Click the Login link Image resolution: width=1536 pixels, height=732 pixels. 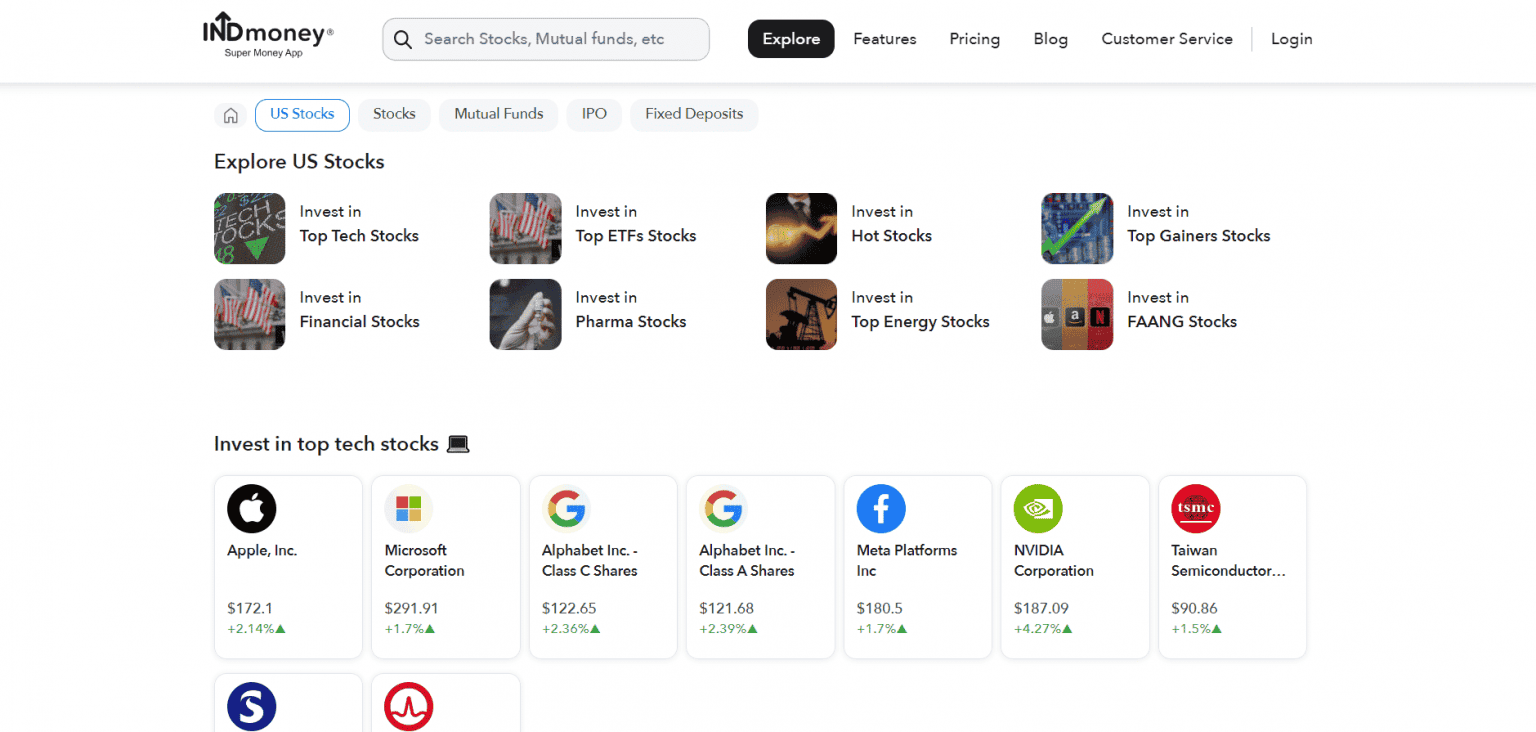point(1291,39)
